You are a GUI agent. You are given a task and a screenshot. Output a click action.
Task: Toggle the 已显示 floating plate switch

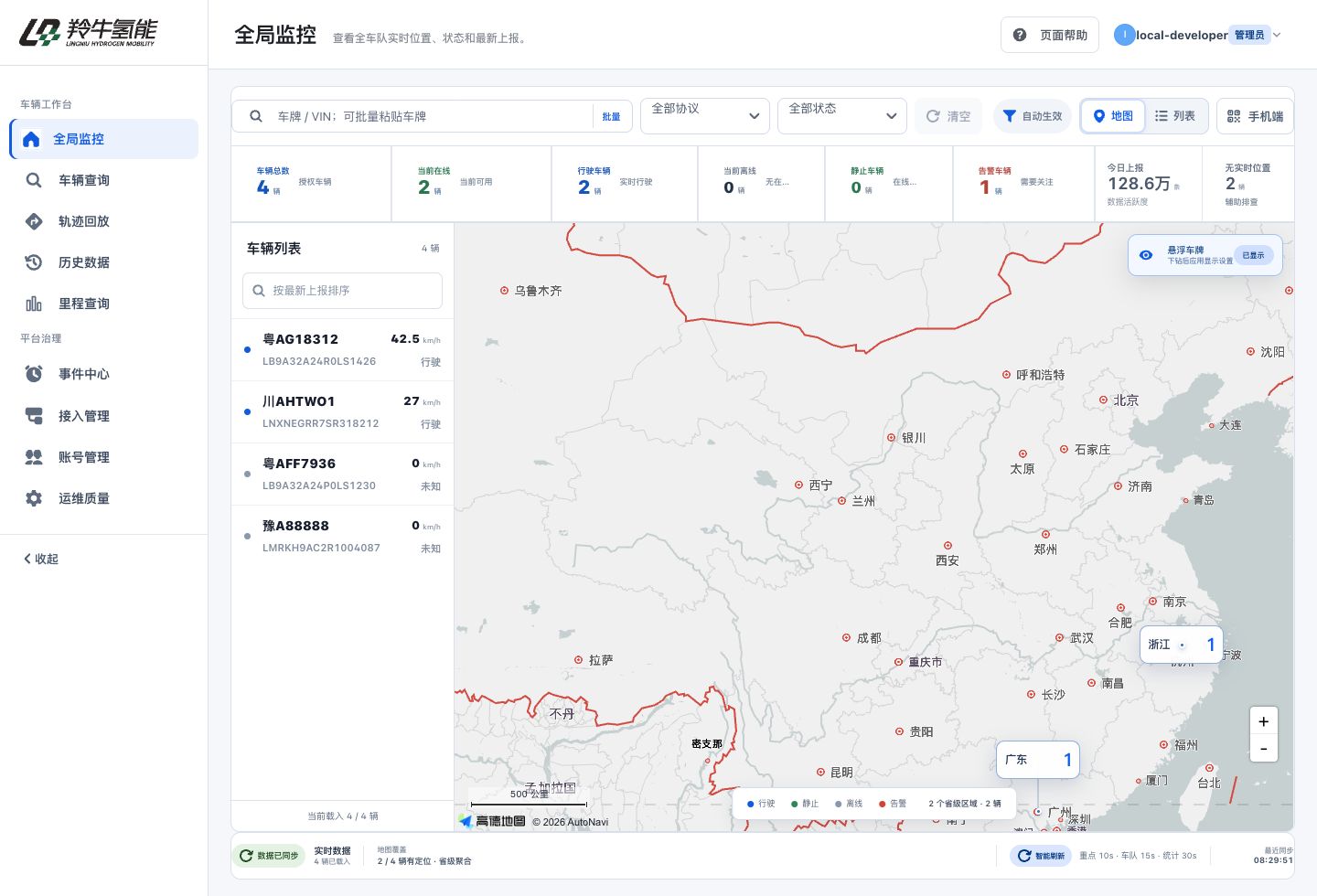tap(1253, 255)
